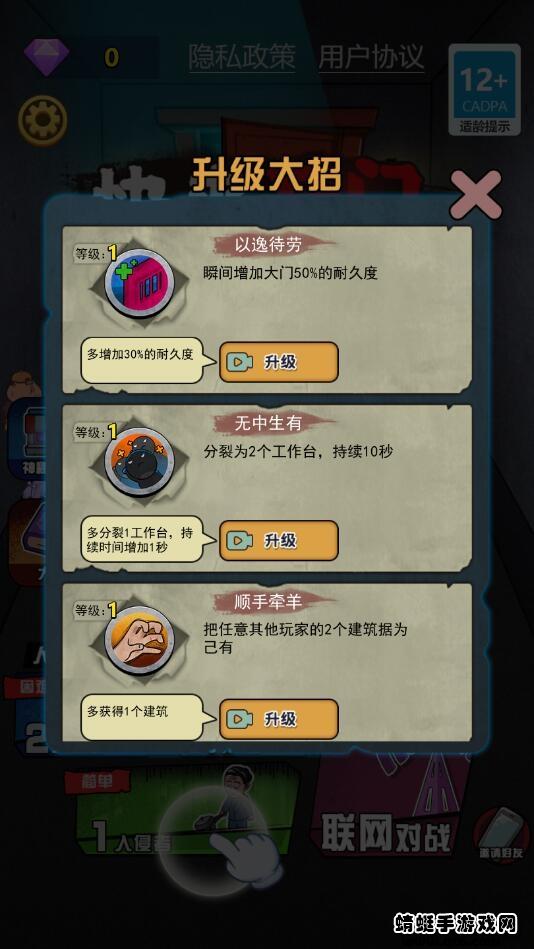Click the 无中生有 bomb skill icon
The image size is (534, 949).
pyautogui.click(x=139, y=461)
